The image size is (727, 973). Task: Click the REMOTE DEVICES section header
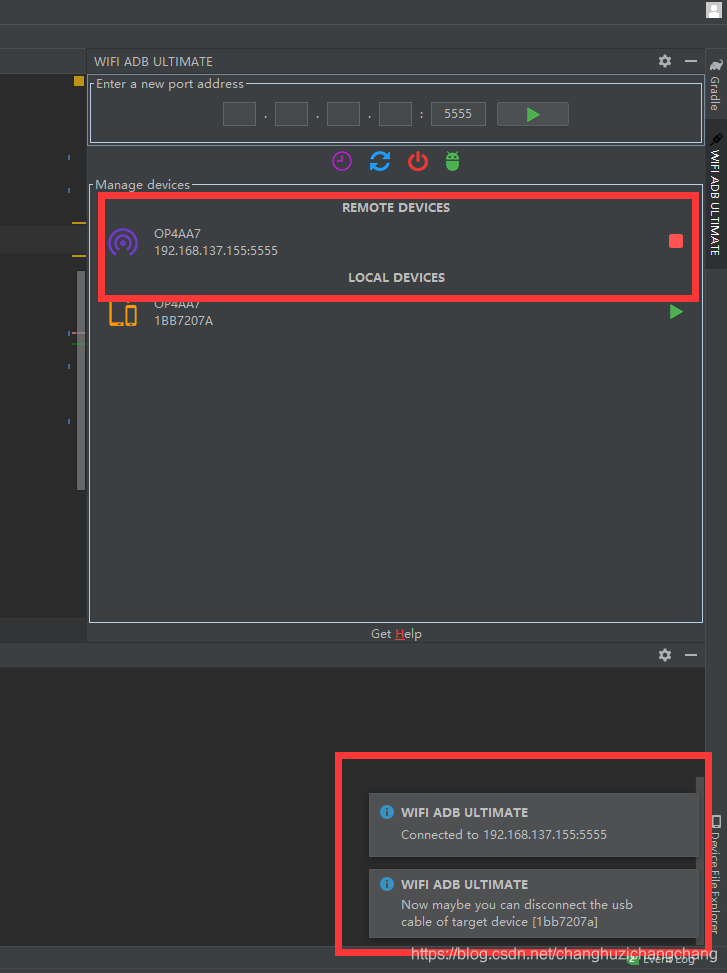click(396, 208)
